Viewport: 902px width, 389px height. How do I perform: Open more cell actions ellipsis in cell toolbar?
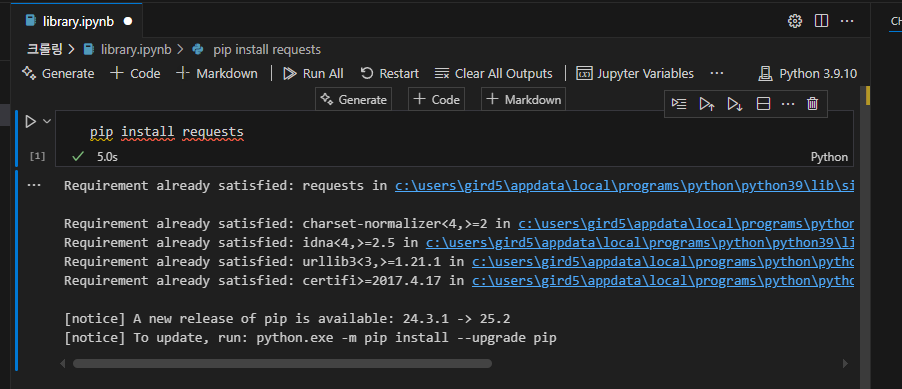coord(788,104)
